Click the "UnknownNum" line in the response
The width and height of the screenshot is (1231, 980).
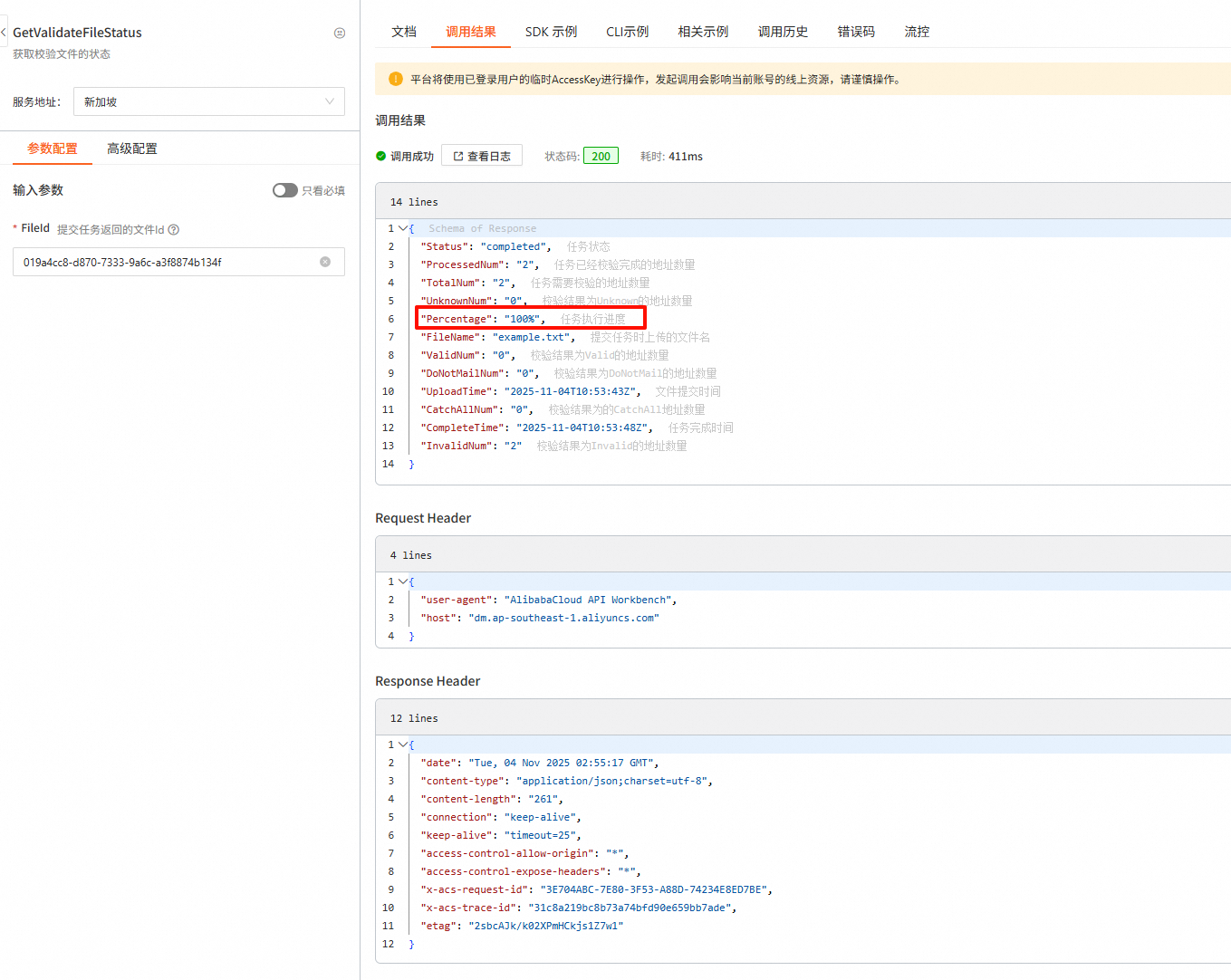(474, 301)
